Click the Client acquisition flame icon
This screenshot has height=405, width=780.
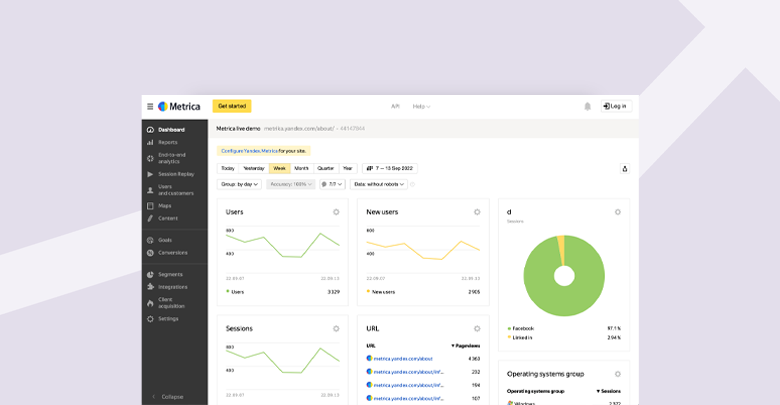click(x=150, y=303)
